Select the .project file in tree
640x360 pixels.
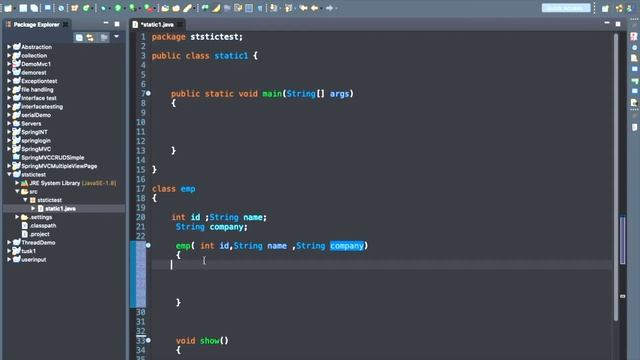pyautogui.click(x=40, y=234)
